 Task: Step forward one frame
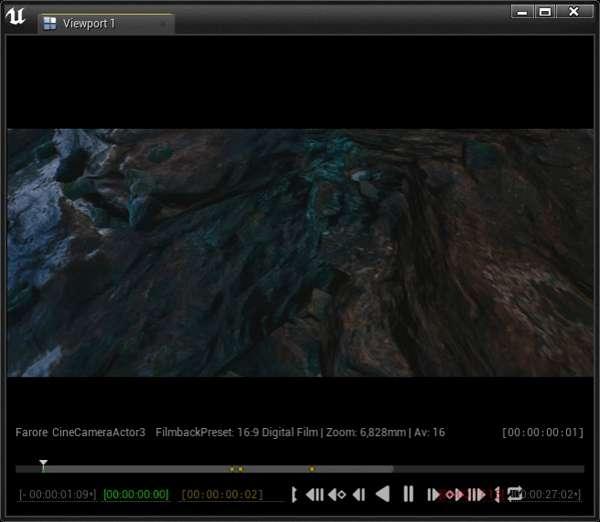pyautogui.click(x=433, y=494)
